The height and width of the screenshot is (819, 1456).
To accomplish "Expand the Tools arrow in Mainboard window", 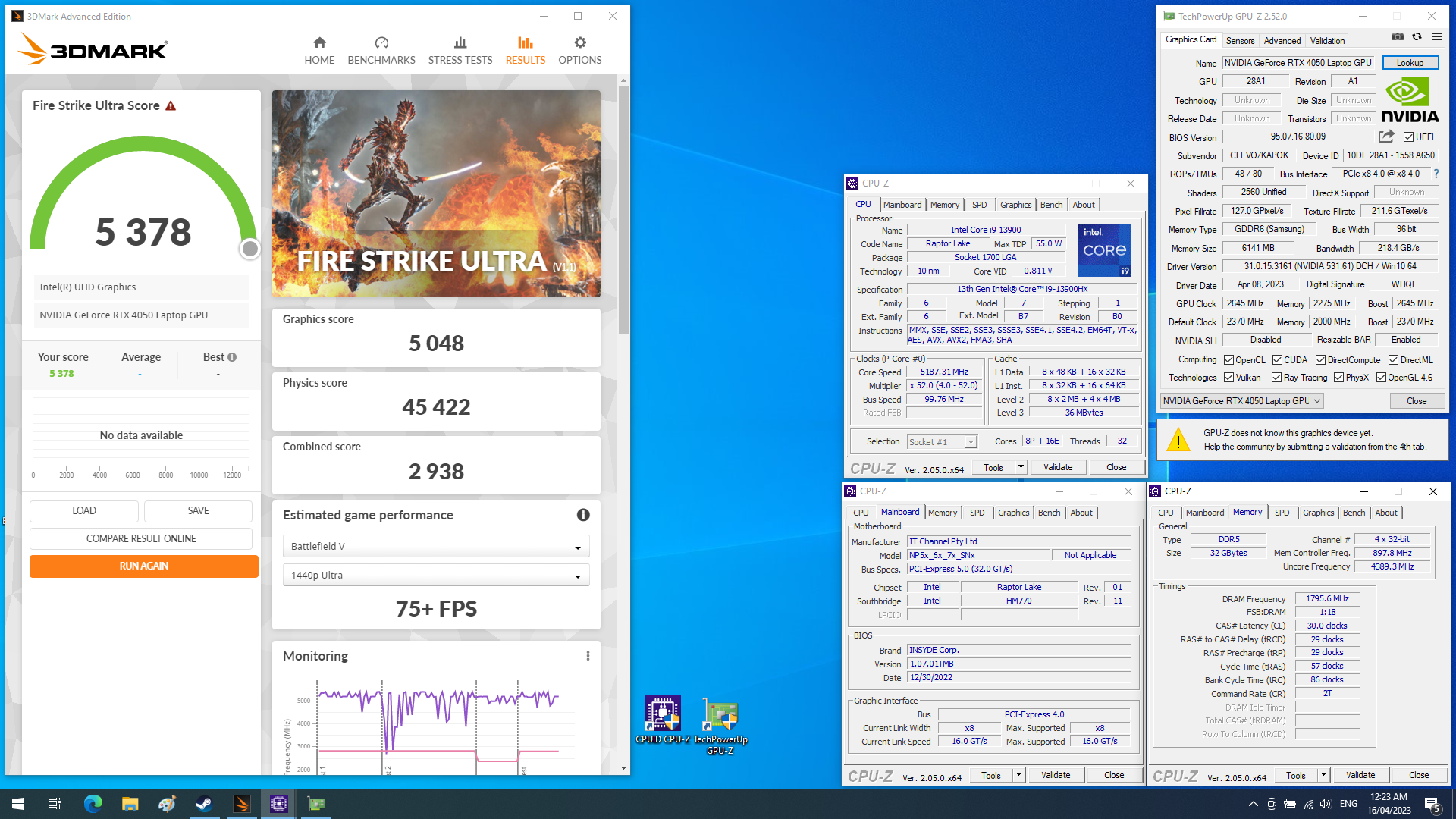I will 1018,775.
